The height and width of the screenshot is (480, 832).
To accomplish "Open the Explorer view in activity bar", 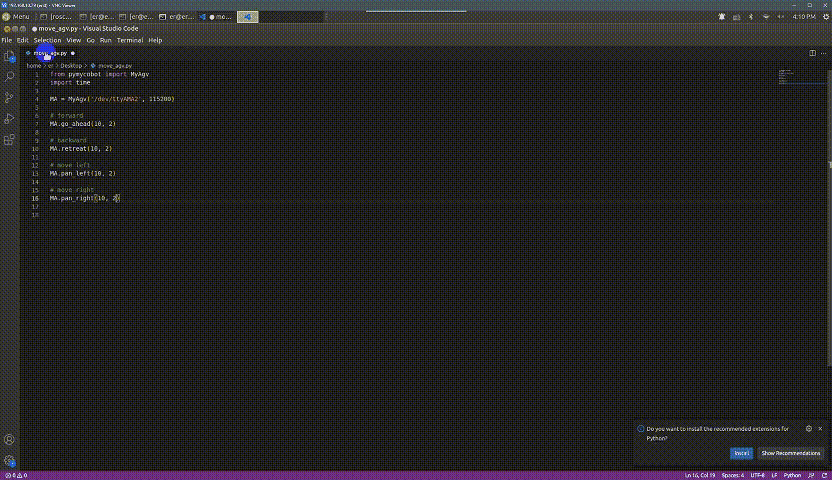I will 9,56.
